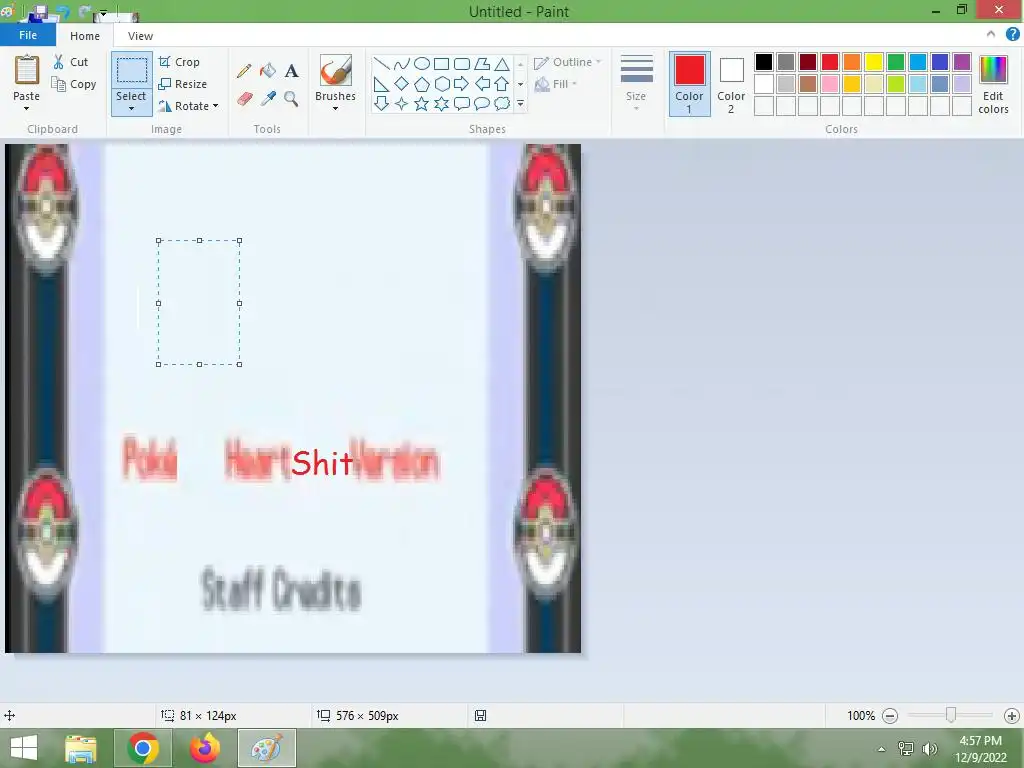The image size is (1024, 768).
Task: Choose the Oval shape
Action: (x=422, y=63)
